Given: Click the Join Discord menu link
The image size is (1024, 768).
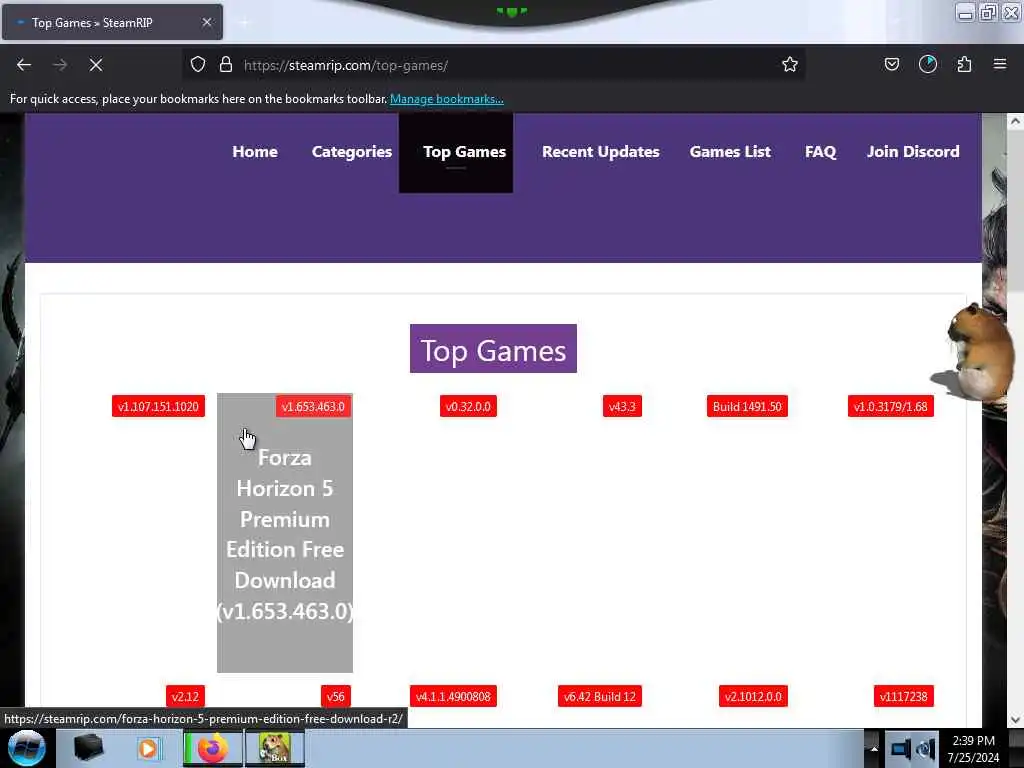Looking at the screenshot, I should [x=913, y=152].
